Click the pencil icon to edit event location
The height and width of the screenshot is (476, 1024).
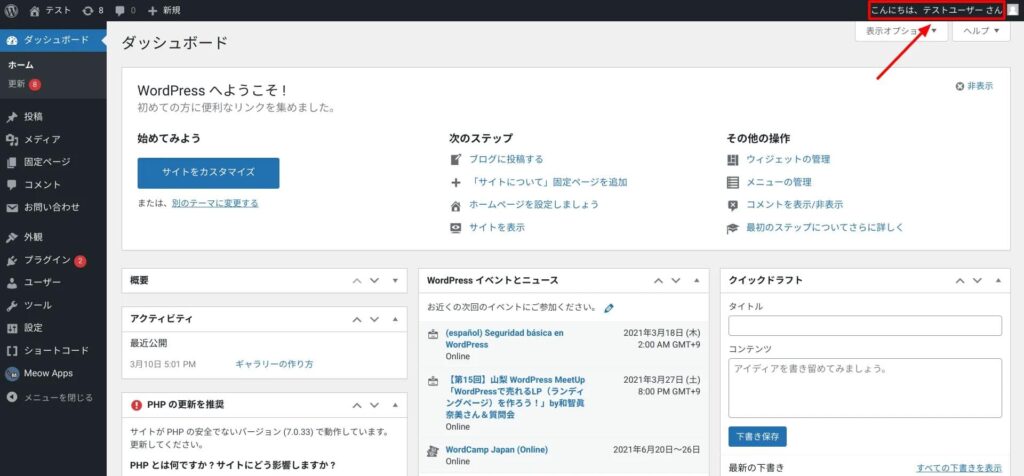click(x=609, y=308)
